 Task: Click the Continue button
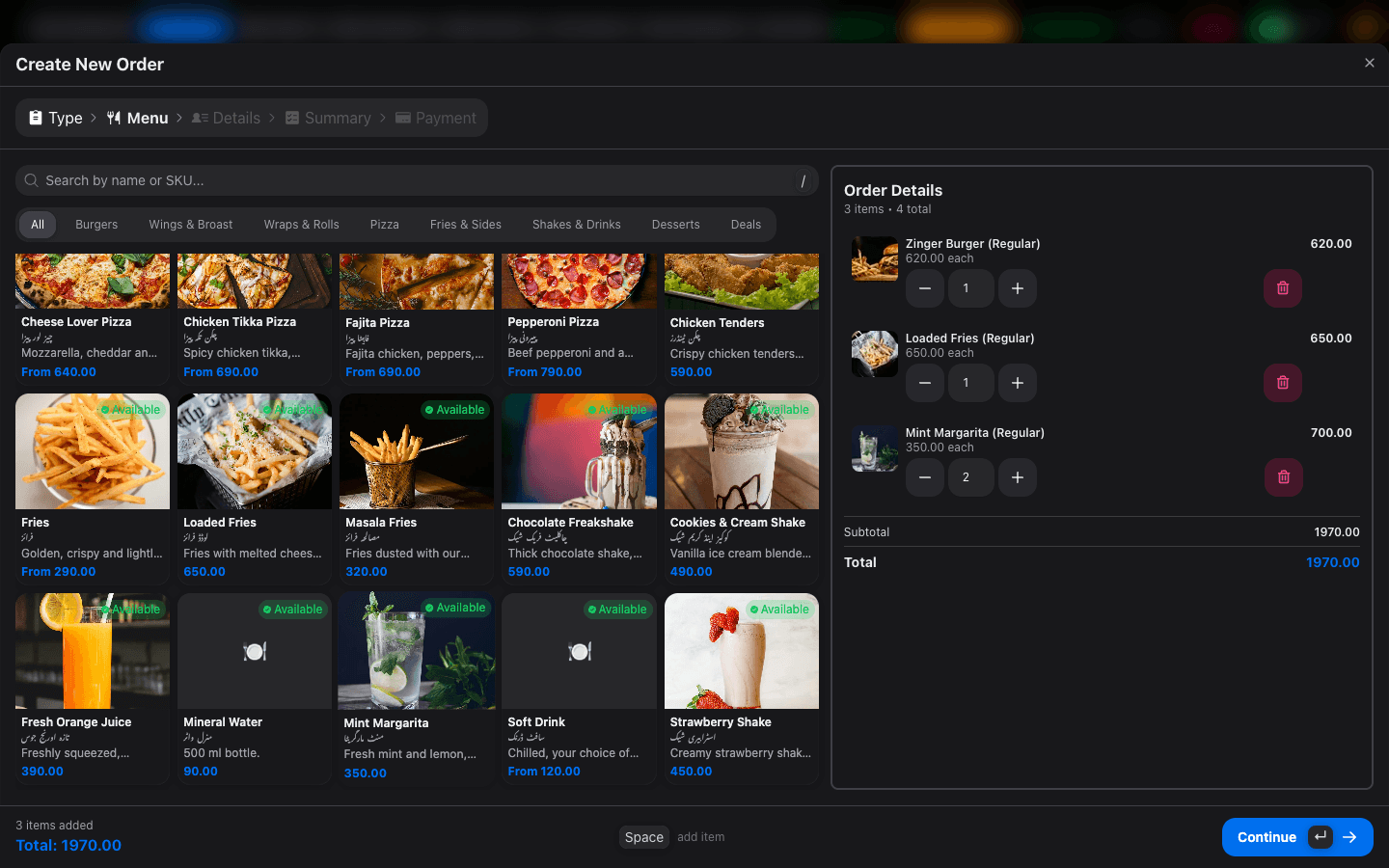point(1297,837)
